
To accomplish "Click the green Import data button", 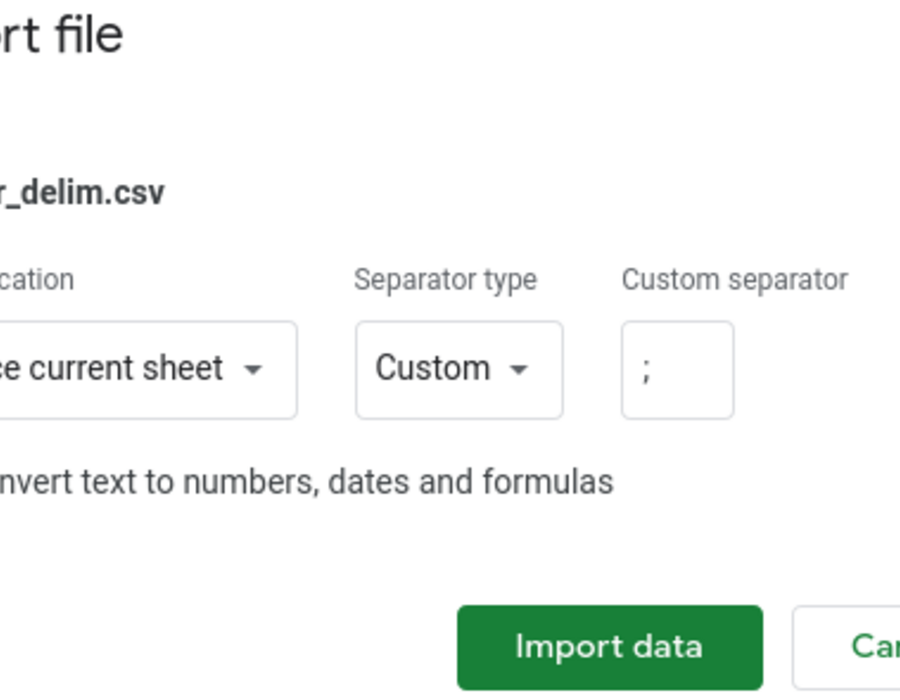I will pyautogui.click(x=610, y=647).
